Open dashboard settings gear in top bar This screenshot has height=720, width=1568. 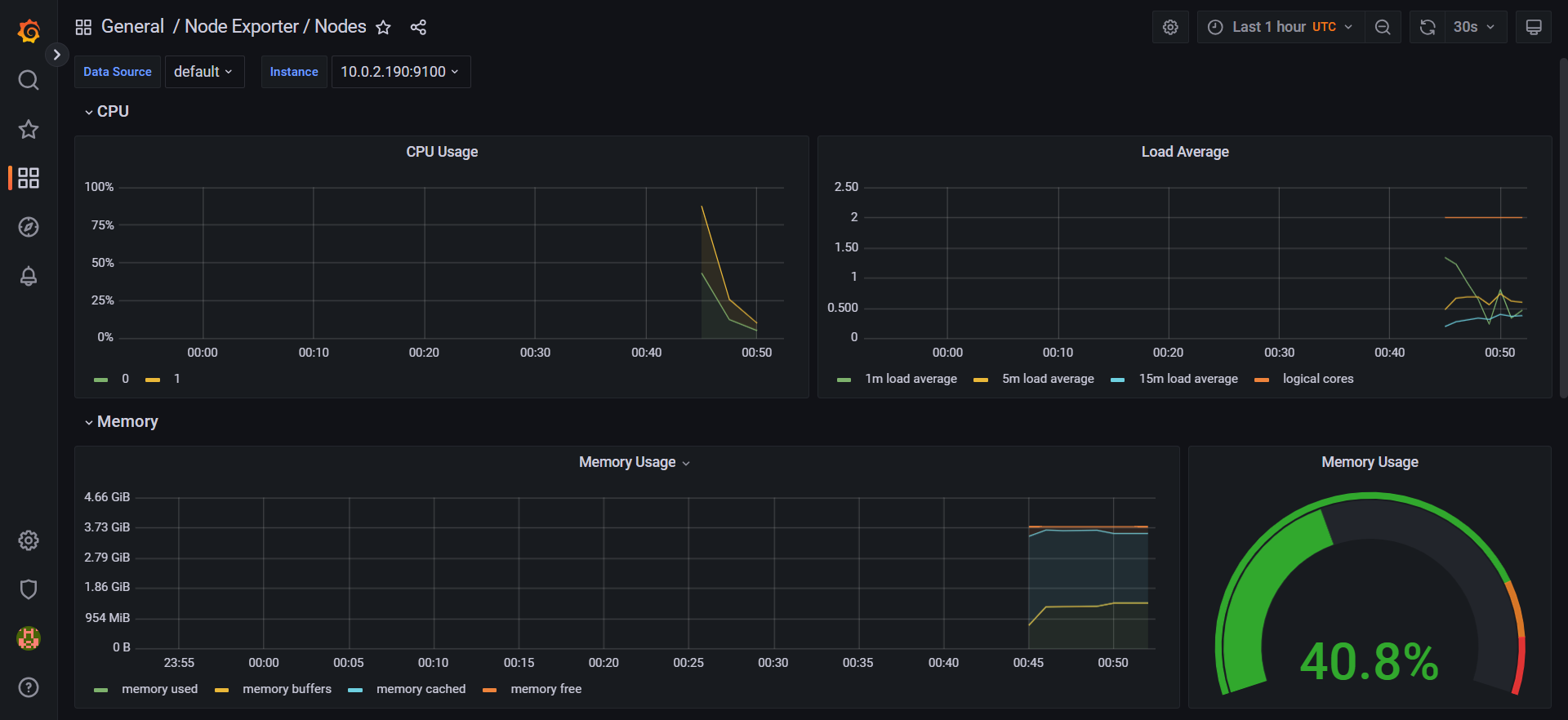(1170, 27)
